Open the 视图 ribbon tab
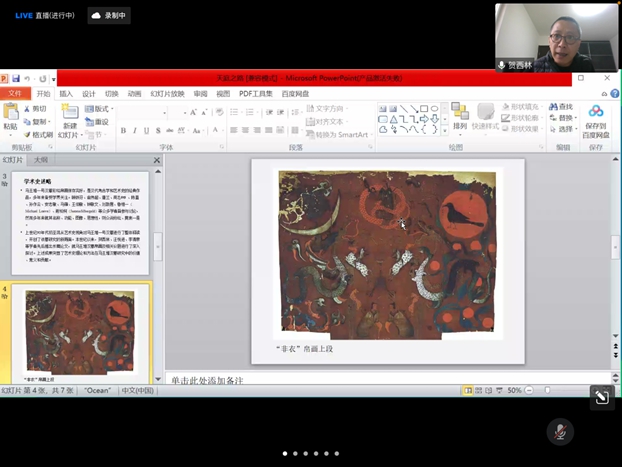Image resolution: width=622 pixels, height=467 pixels. [223, 94]
